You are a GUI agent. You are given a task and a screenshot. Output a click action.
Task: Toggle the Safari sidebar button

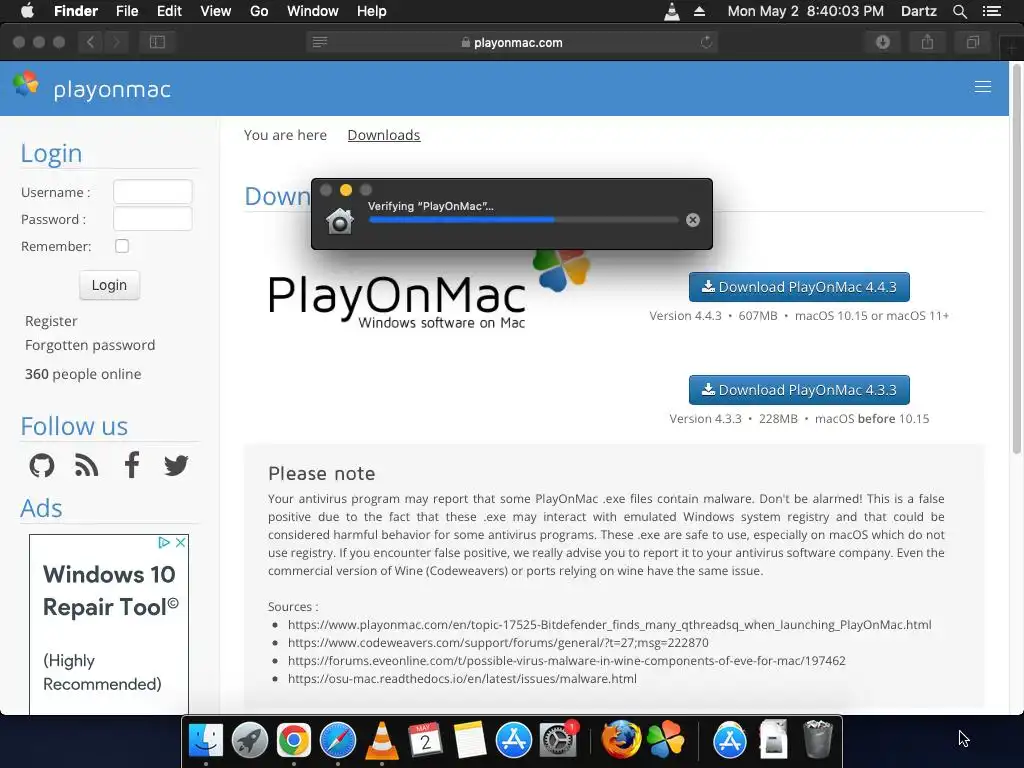point(157,42)
